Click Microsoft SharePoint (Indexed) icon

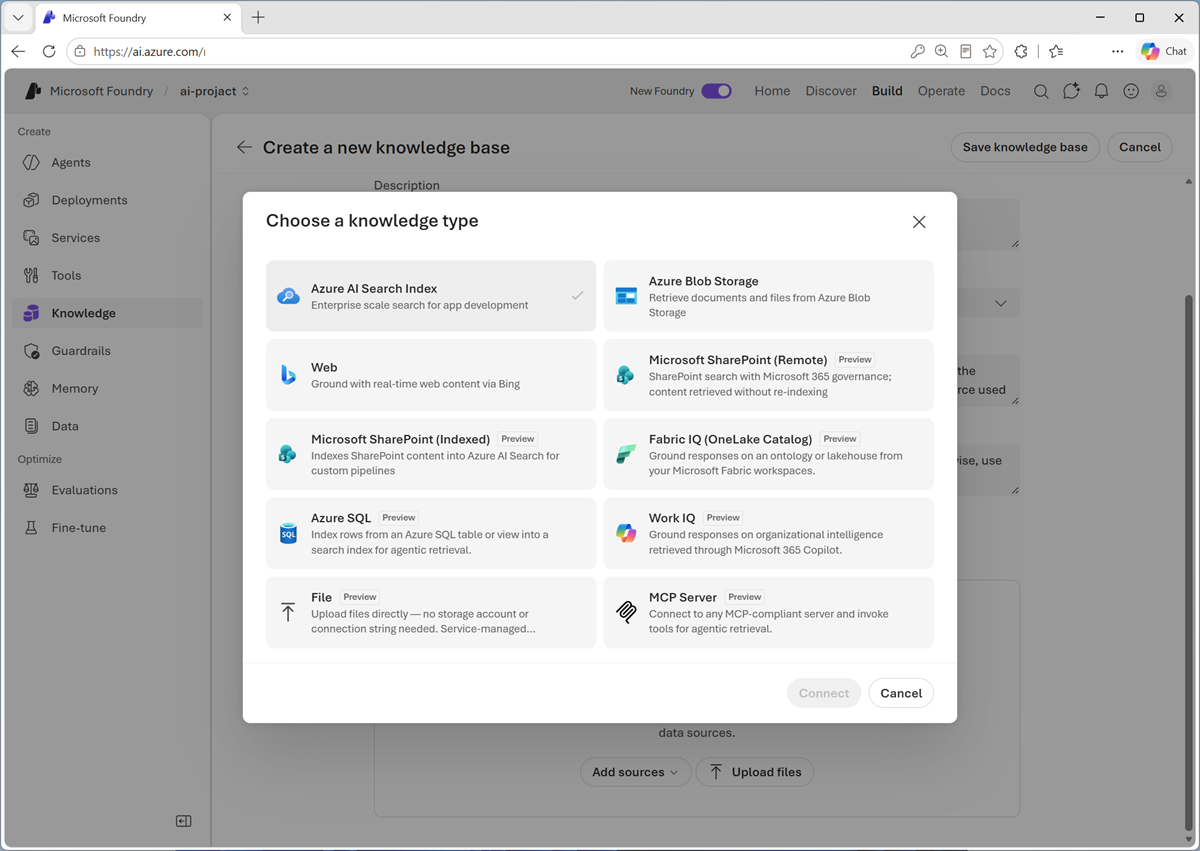pos(288,454)
